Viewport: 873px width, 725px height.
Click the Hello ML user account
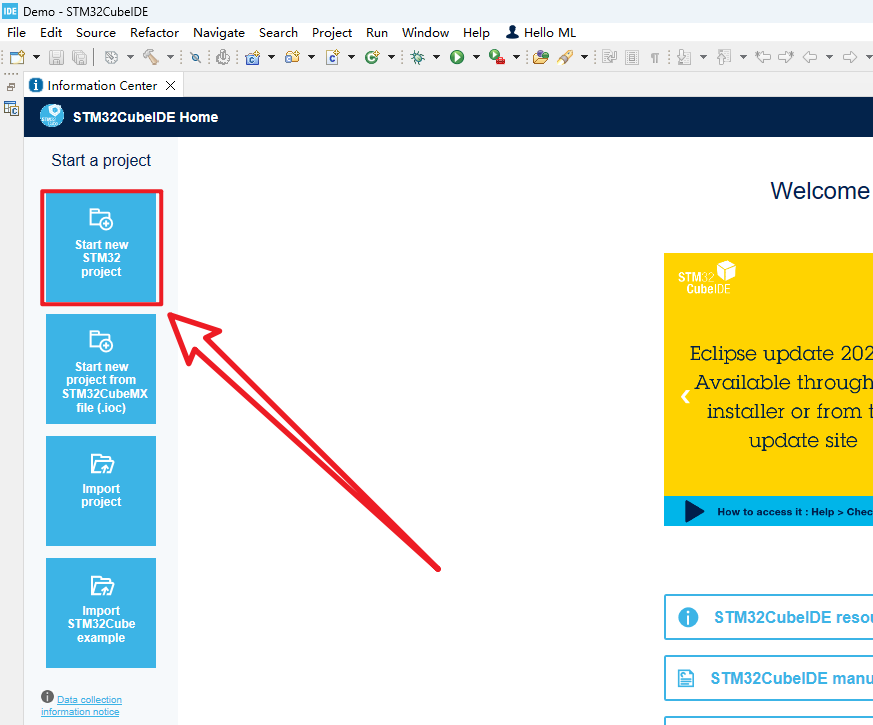541,33
